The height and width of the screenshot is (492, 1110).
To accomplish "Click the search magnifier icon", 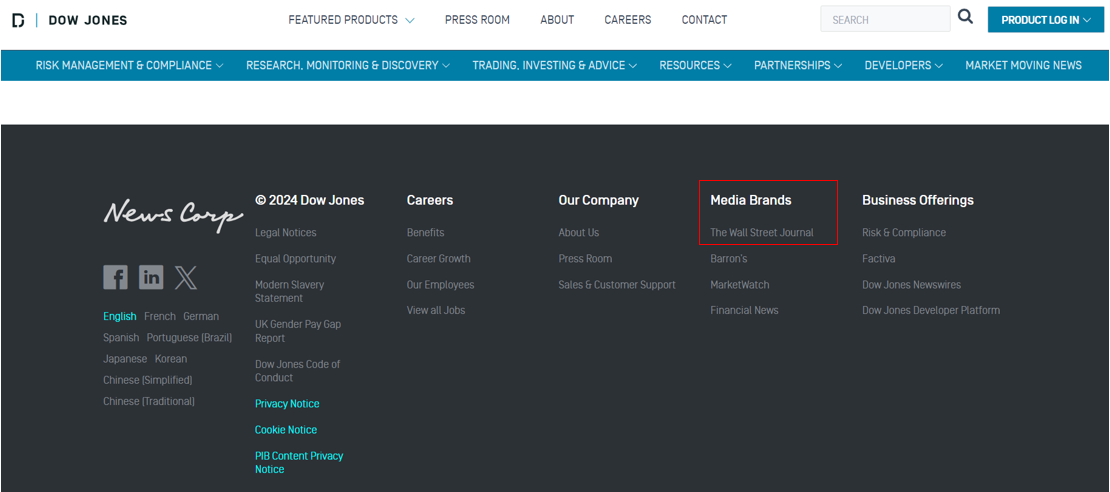I will coord(966,17).
